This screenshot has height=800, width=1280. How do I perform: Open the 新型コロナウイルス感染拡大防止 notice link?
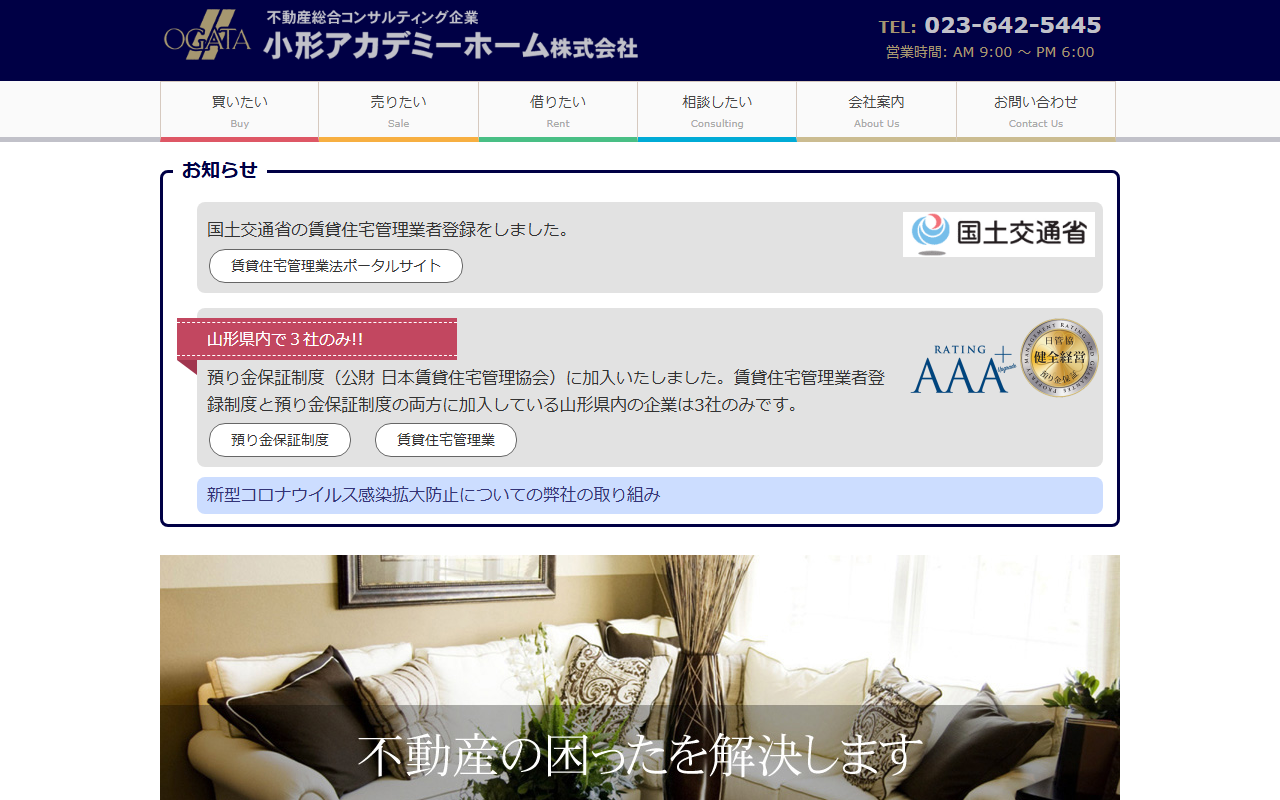coord(650,495)
